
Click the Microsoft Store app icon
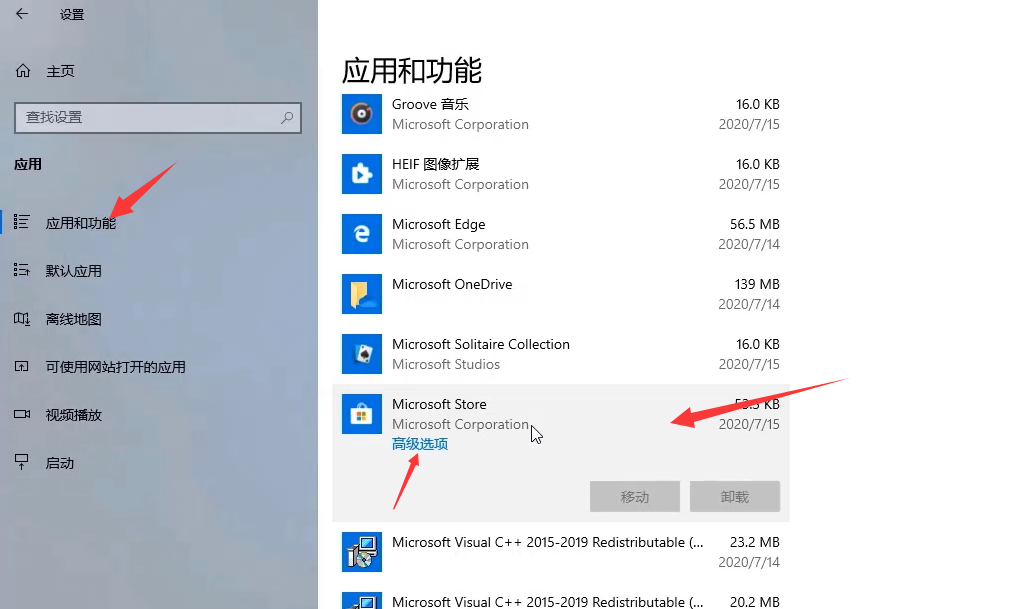[x=361, y=414]
